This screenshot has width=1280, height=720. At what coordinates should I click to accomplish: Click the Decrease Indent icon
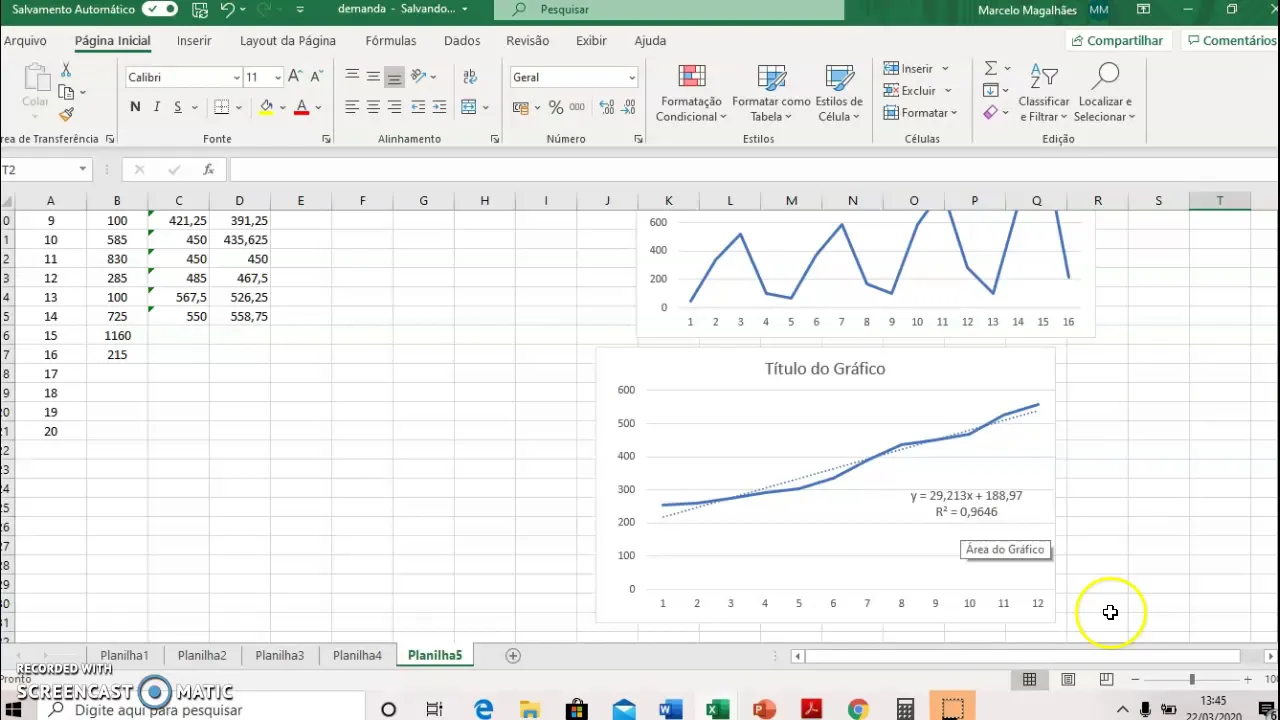(x=418, y=107)
